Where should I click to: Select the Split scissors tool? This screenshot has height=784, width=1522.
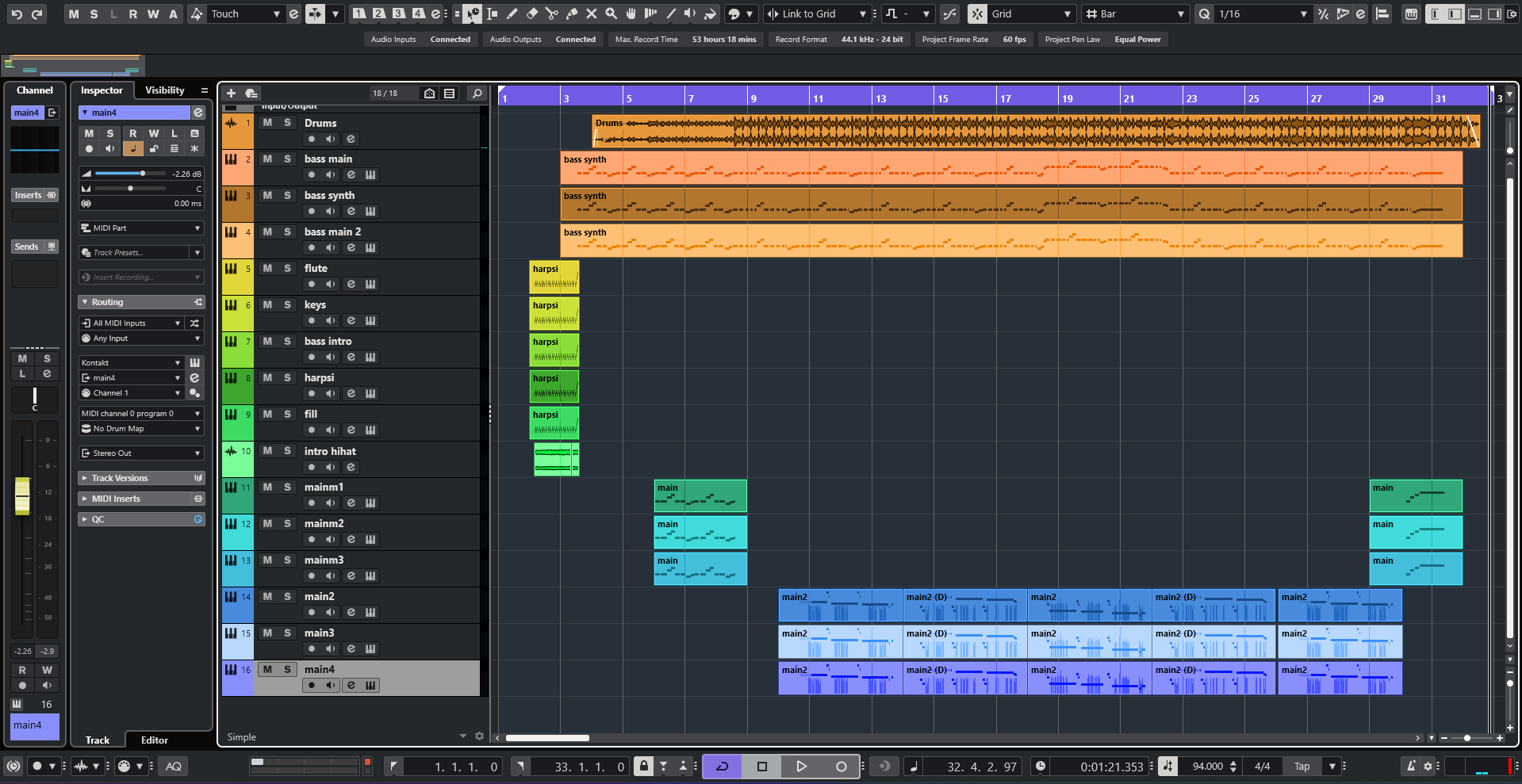(x=552, y=13)
